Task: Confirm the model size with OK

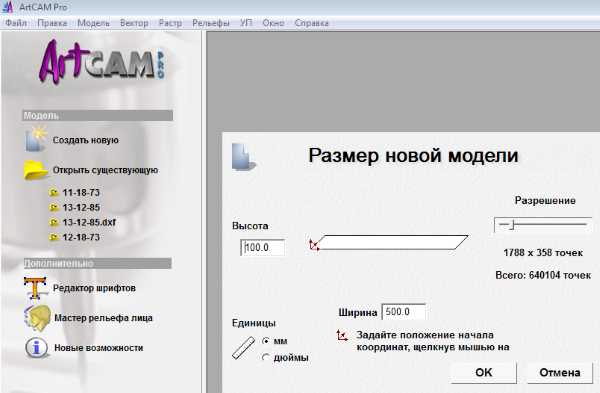Action: [484, 372]
